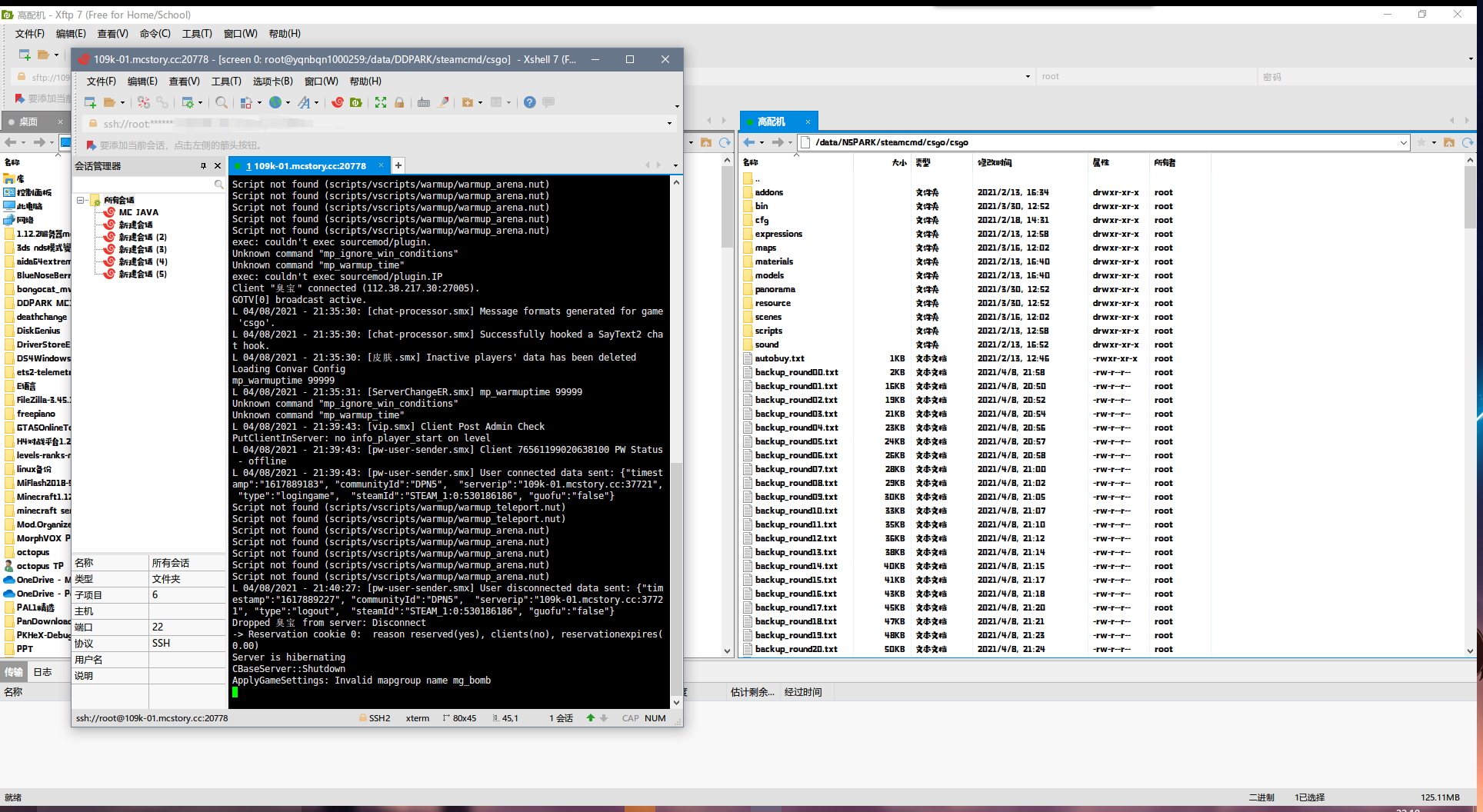Click the Disconnect icon in Xshell toolbar
The width and height of the screenshot is (1483, 812).
click(x=144, y=102)
